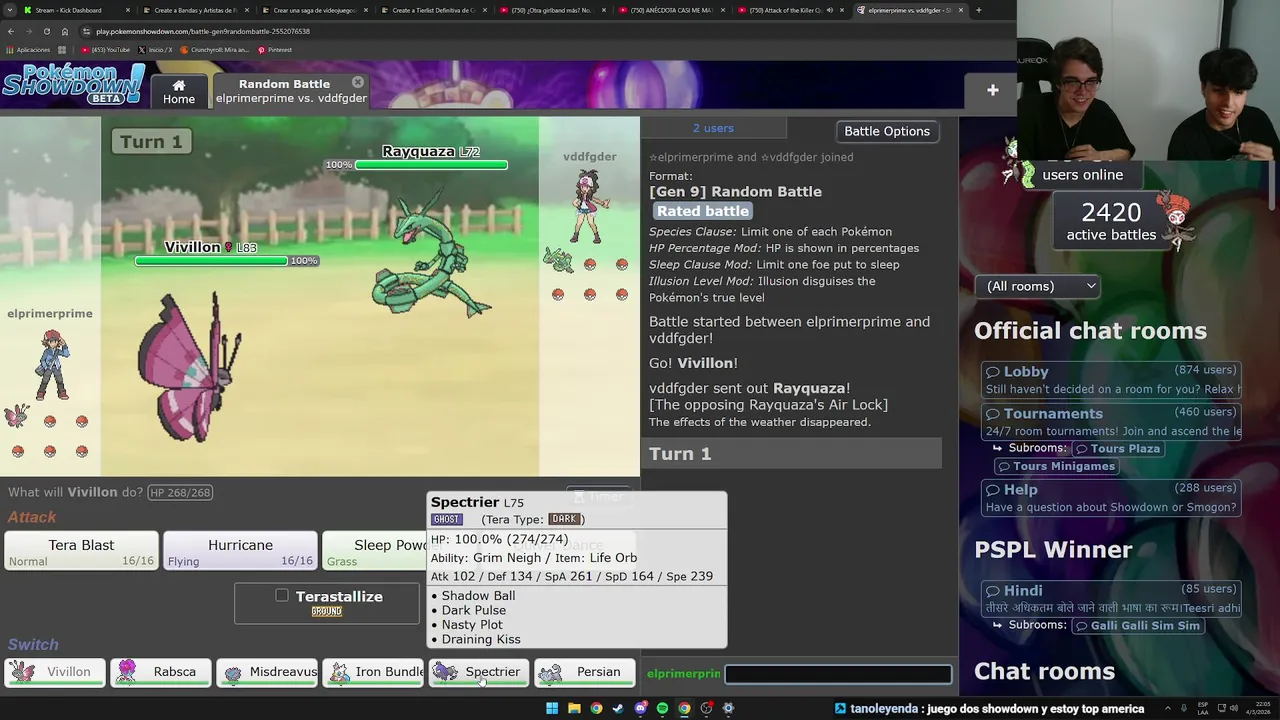Open the Pinterest bookmark
Screen dimensions: 1280x720
coord(275,50)
